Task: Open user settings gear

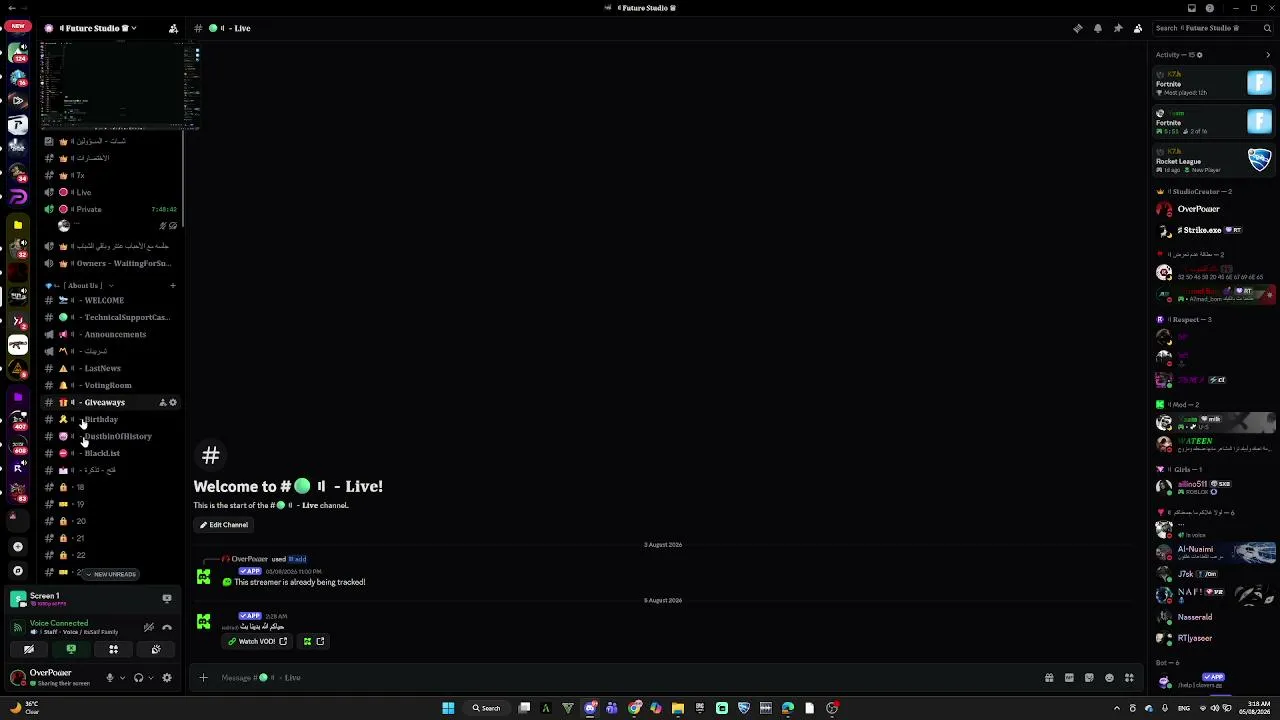Action: (167, 678)
